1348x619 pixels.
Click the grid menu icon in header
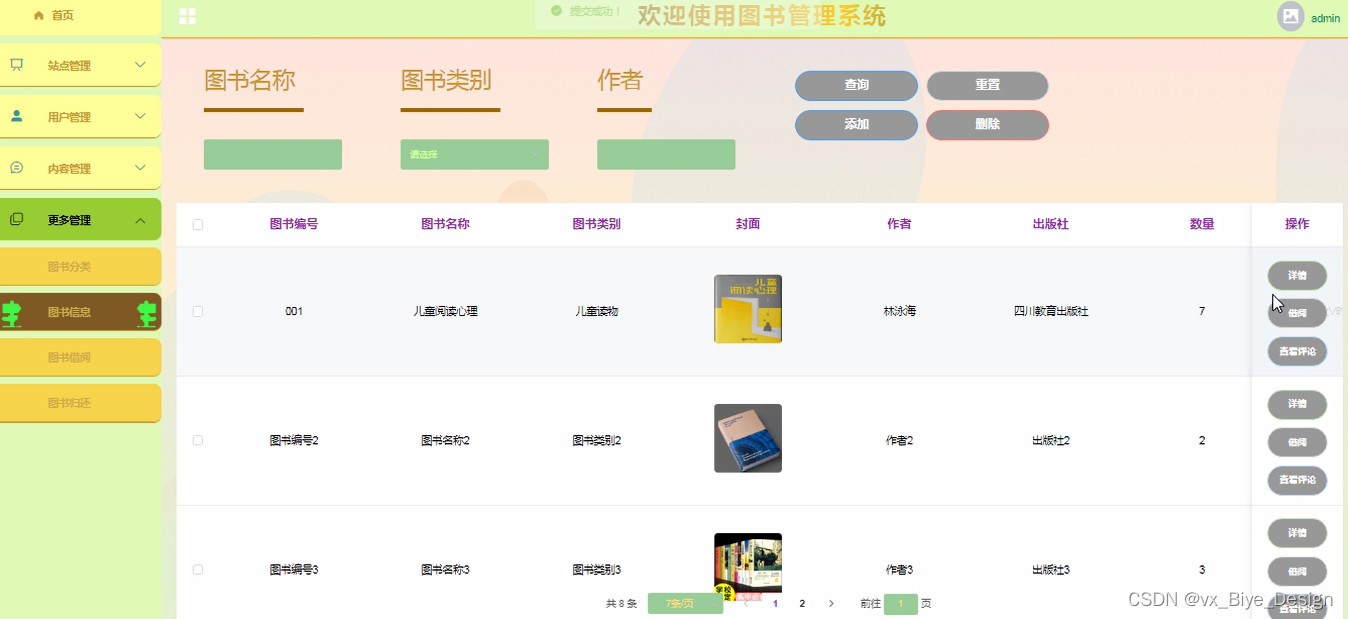[x=187, y=16]
